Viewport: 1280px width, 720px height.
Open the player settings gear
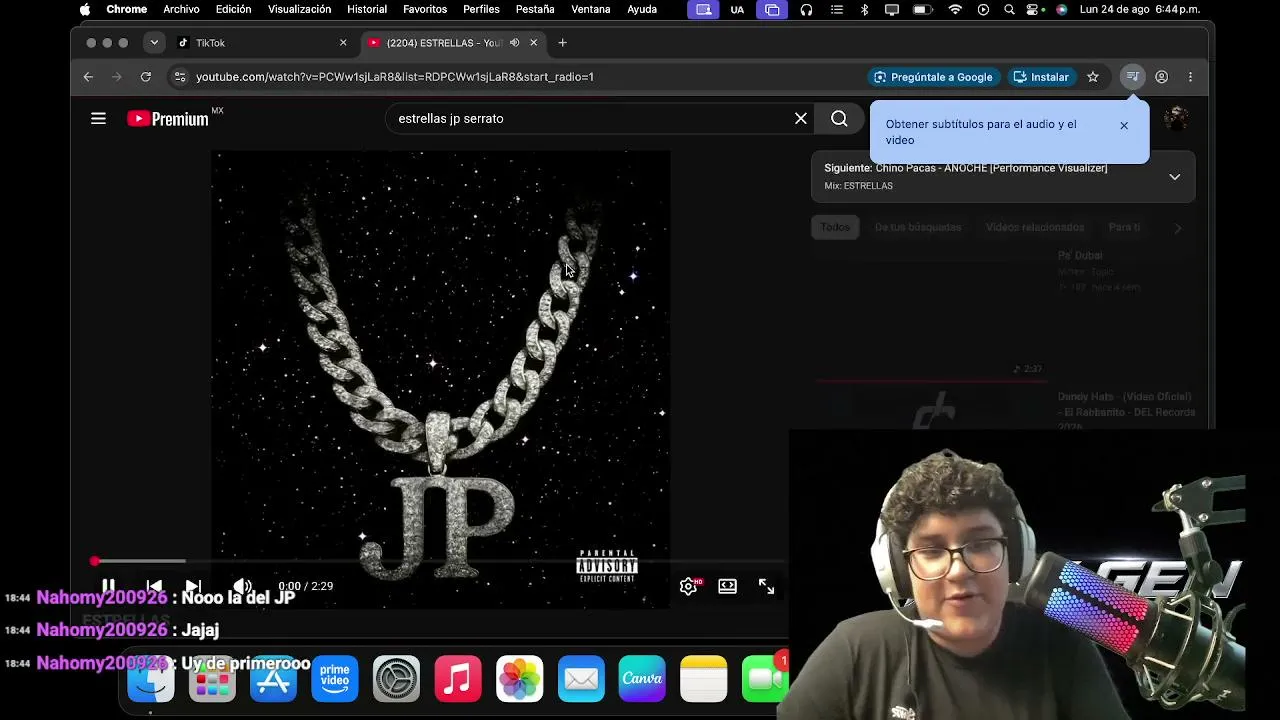click(688, 586)
